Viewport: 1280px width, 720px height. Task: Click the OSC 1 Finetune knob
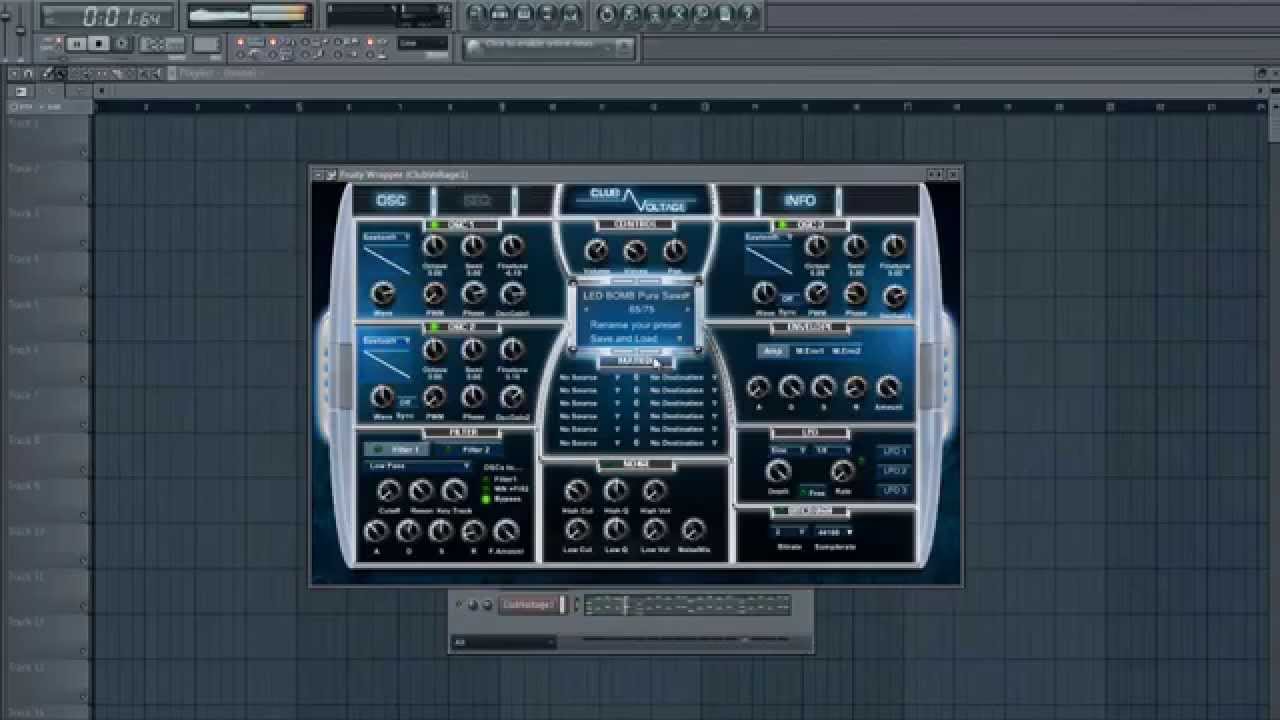tap(512, 247)
